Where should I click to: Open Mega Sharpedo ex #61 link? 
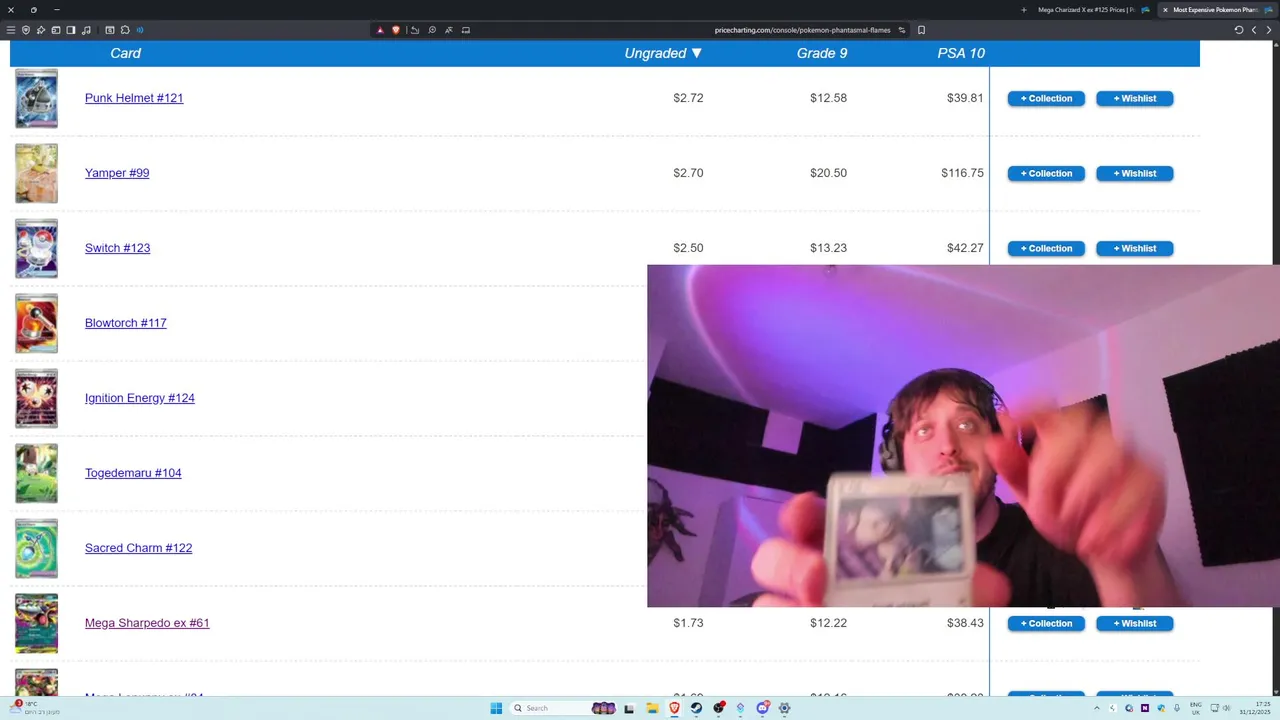tap(147, 623)
